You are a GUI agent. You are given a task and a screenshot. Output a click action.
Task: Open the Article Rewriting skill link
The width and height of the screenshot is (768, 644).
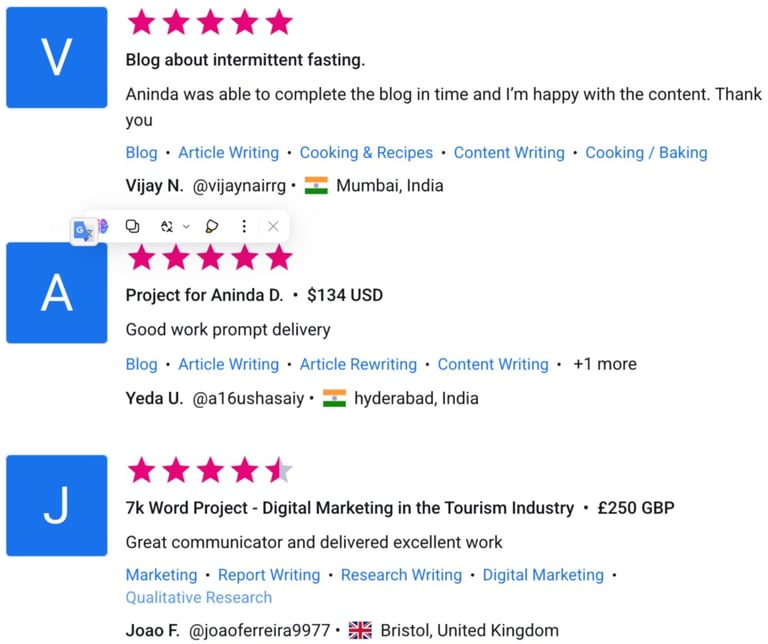[359, 364]
